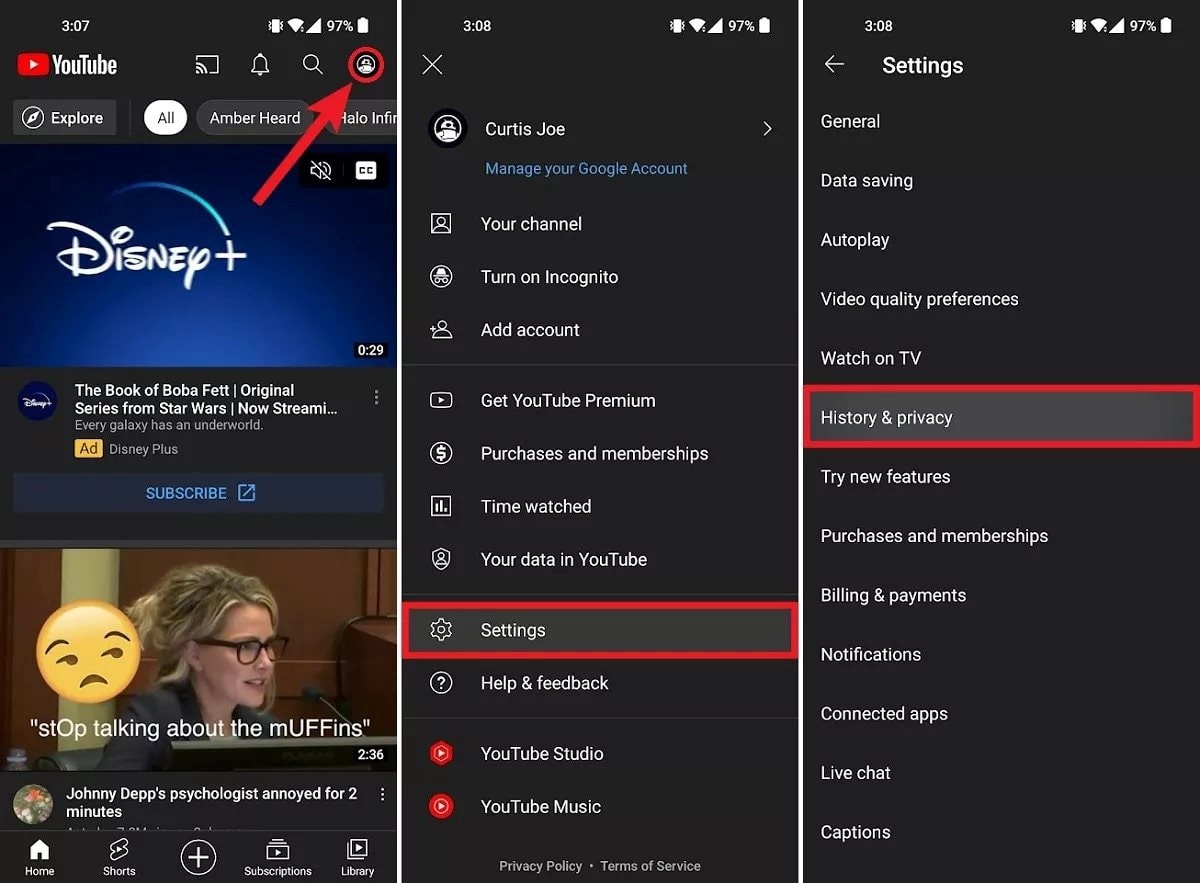Screen dimensions: 1200x883
Task: Play Johnny Depp psychologist video thumbnail
Action: [x=198, y=660]
